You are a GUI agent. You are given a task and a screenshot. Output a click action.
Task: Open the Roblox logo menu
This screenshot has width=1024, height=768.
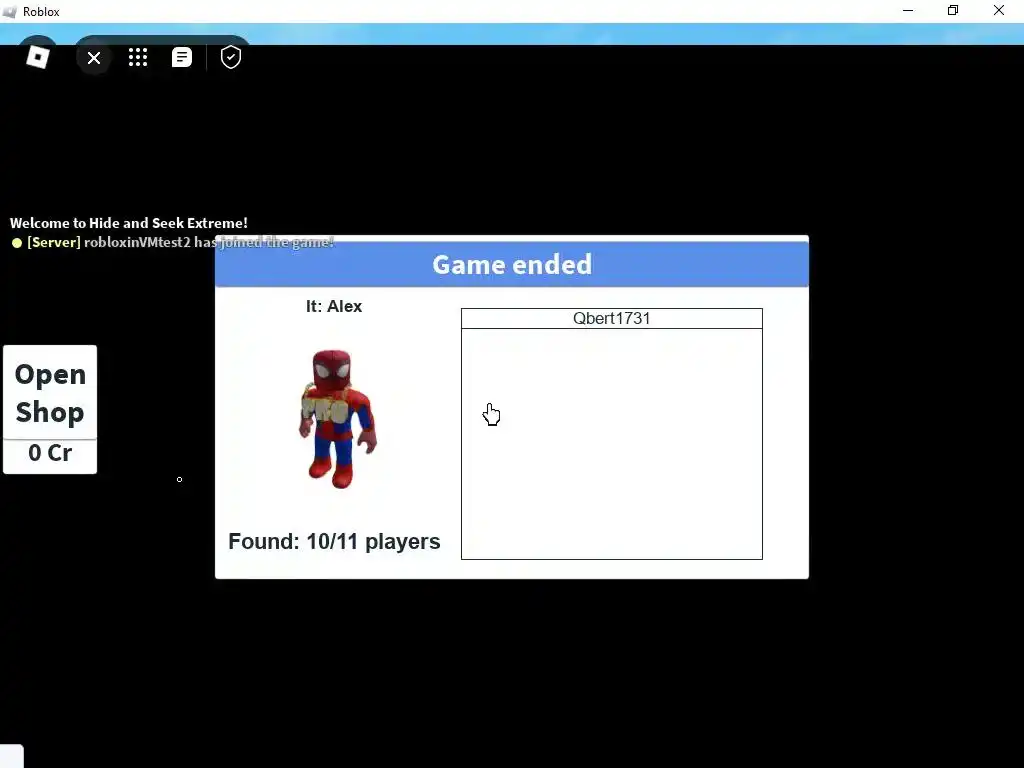click(x=37, y=57)
